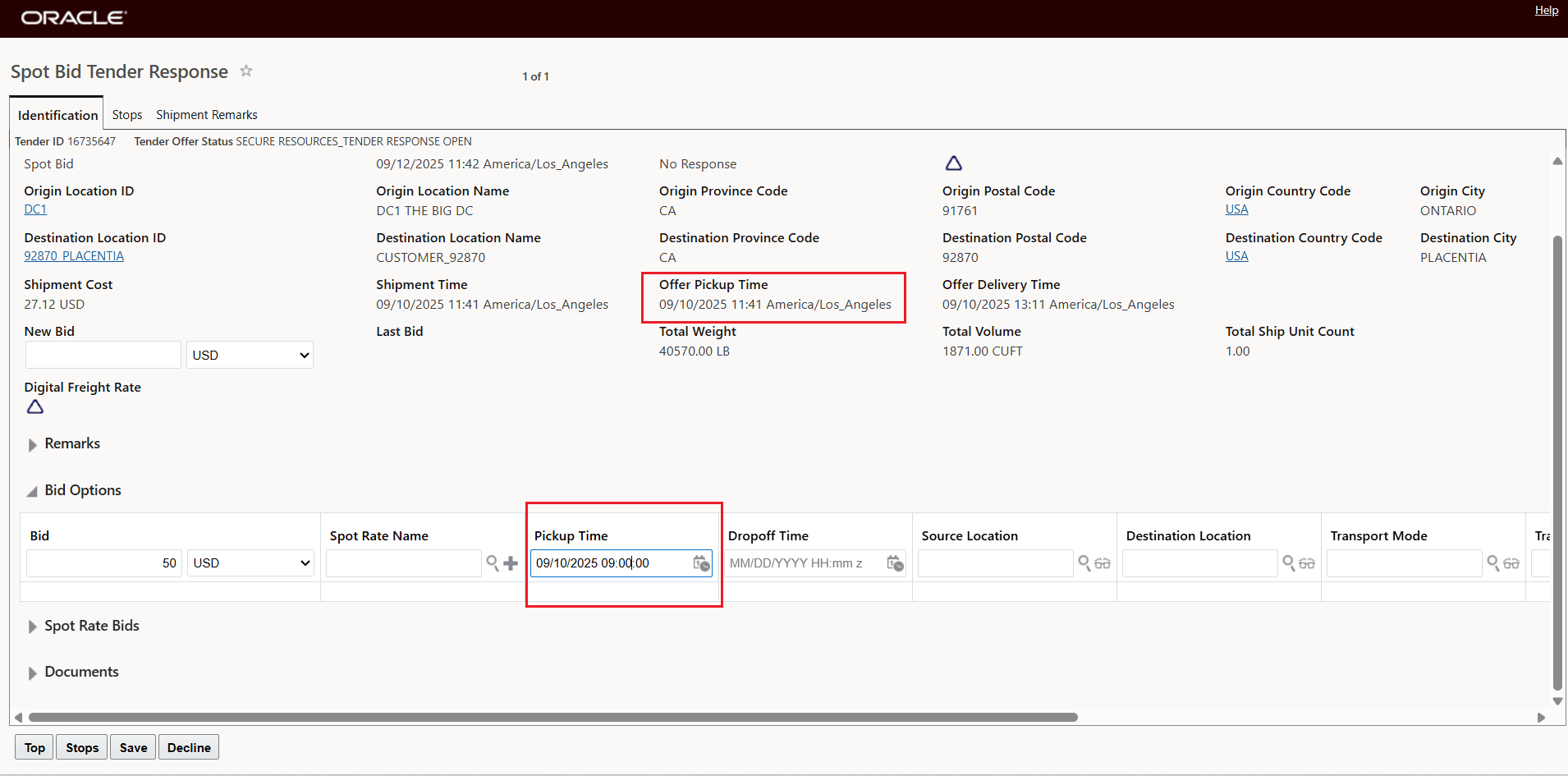This screenshot has width=1568, height=776.
Task: Add a new spot rate with the plus icon
Action: click(x=511, y=563)
